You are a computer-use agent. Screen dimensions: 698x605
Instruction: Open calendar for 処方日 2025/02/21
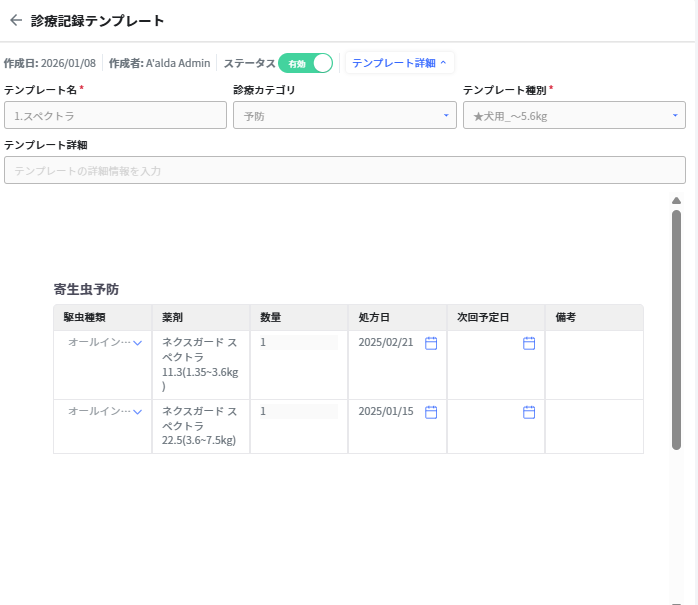pyautogui.click(x=431, y=343)
